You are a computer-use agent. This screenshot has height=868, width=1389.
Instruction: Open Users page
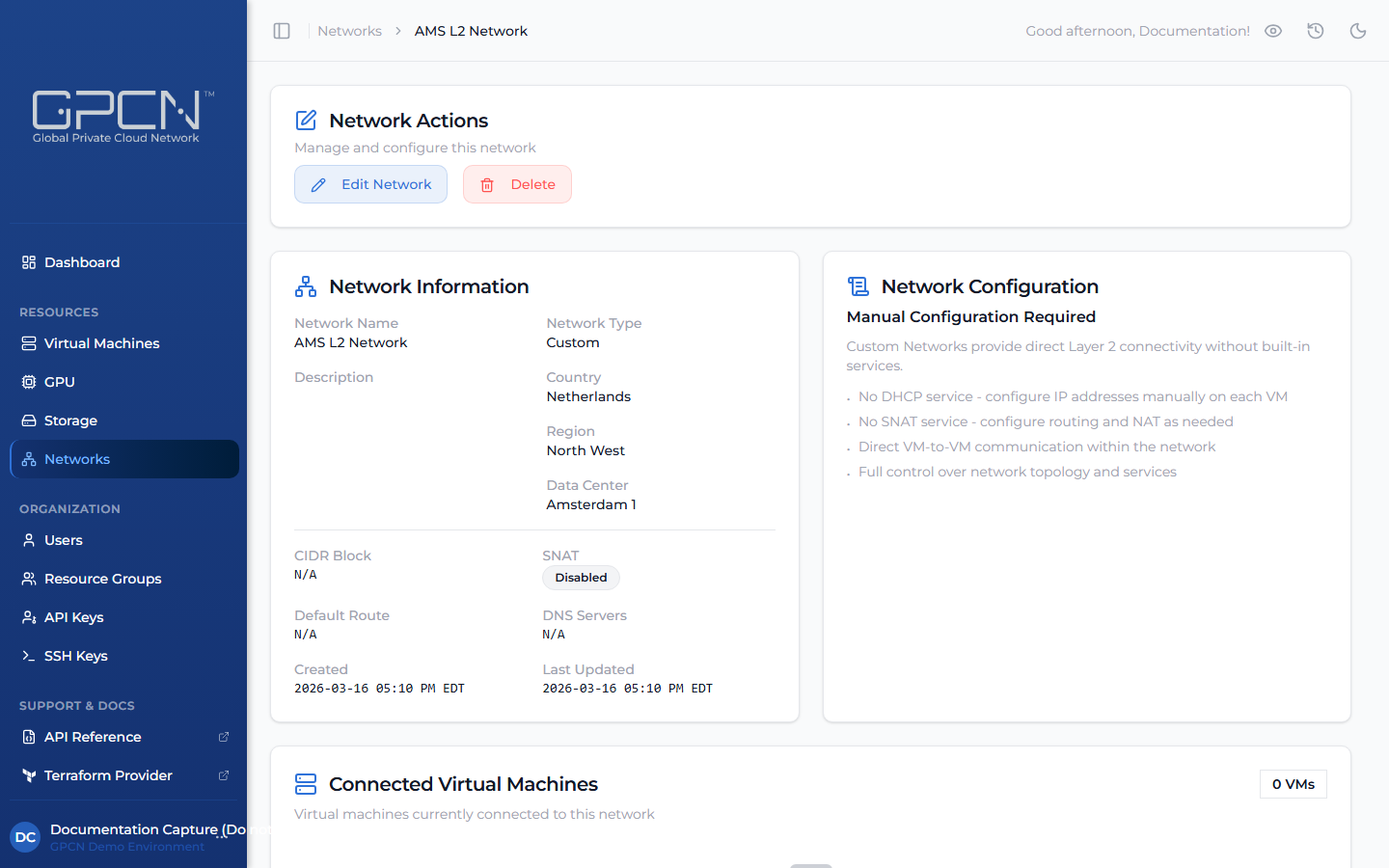[x=124, y=540]
